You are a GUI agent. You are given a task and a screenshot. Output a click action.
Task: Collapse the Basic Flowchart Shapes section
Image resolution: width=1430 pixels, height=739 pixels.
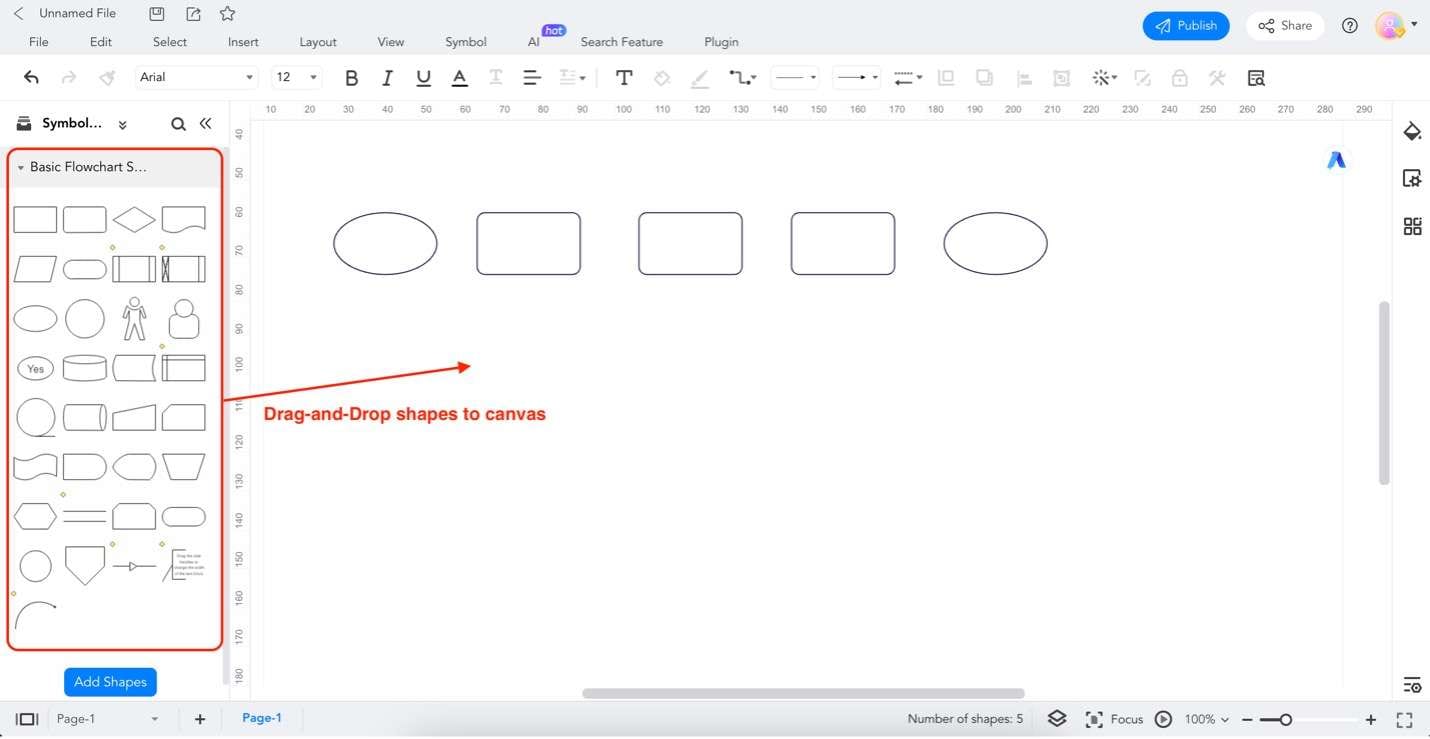(x=21, y=168)
